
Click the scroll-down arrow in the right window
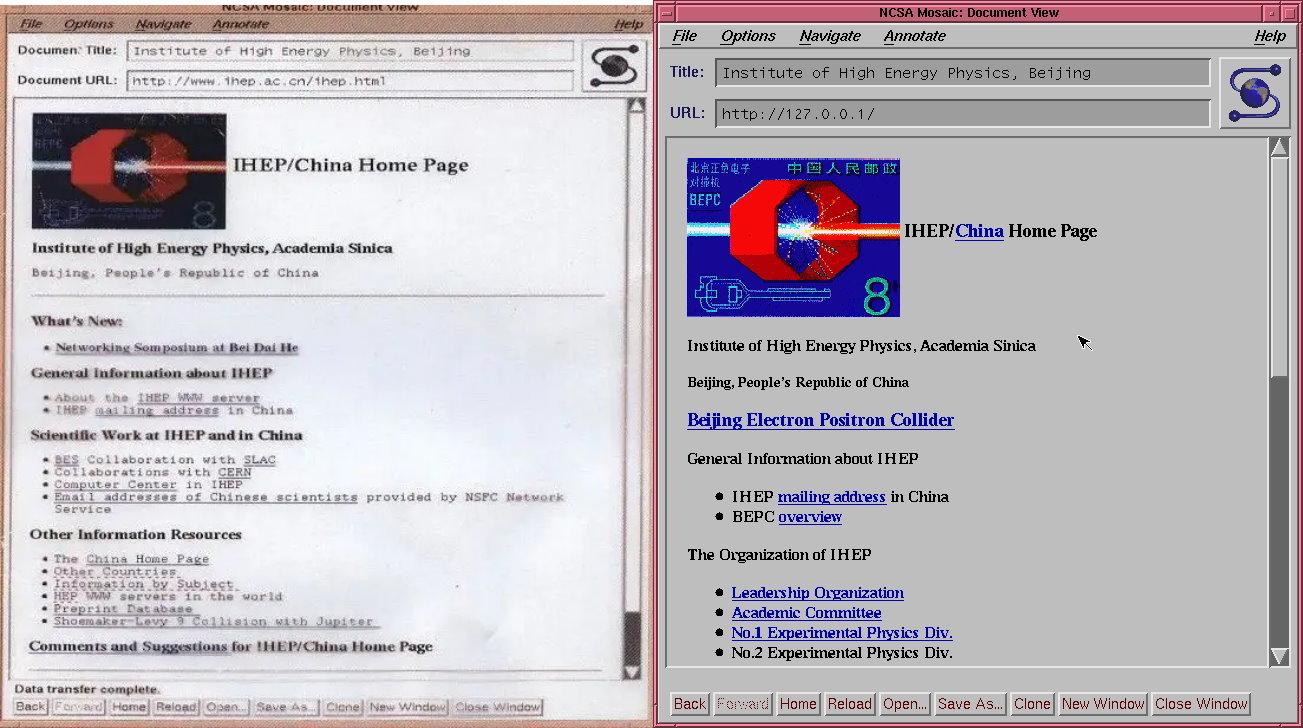[x=1279, y=656]
